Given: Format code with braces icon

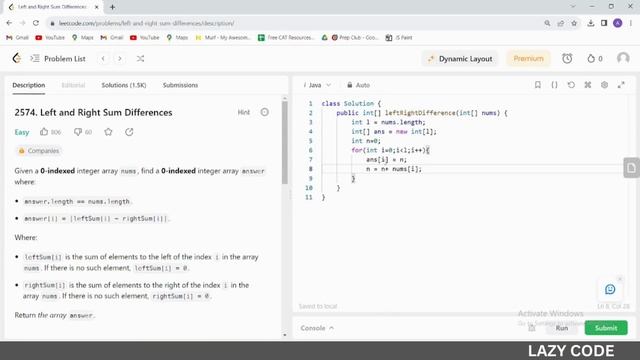Looking at the screenshot, I should (x=554, y=84).
